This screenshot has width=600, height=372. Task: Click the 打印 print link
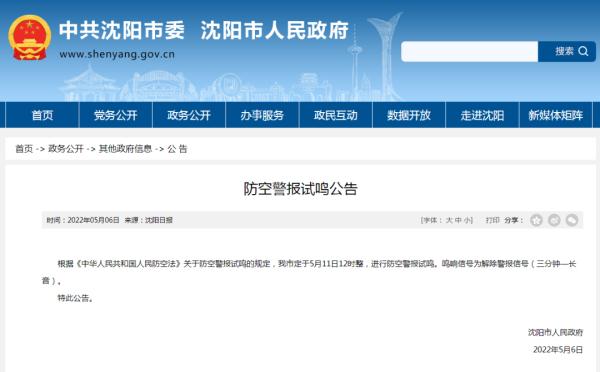[492, 220]
